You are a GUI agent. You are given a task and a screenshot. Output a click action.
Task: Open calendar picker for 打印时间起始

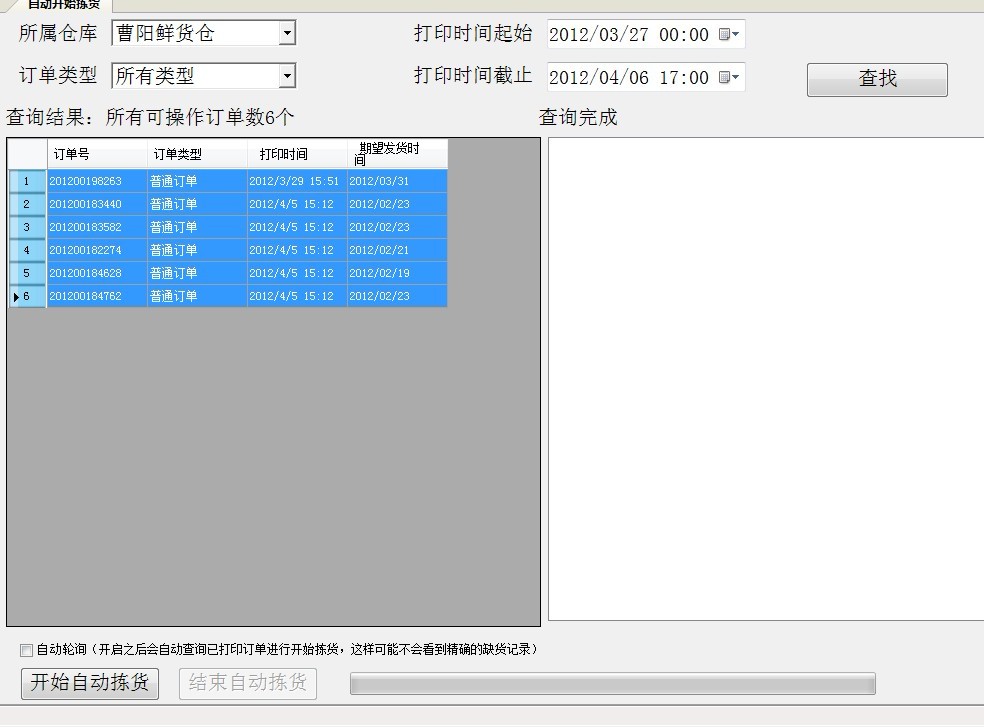[x=729, y=34]
